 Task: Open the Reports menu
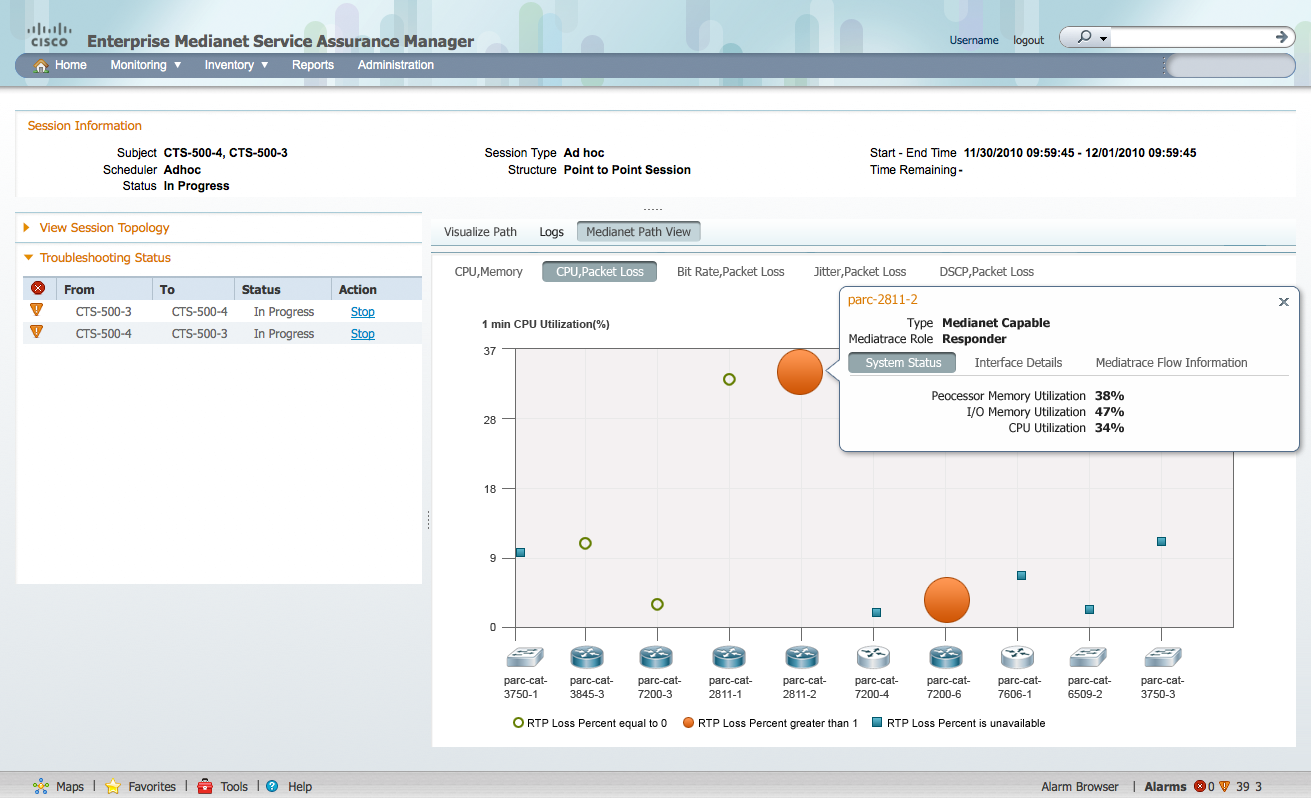point(313,65)
